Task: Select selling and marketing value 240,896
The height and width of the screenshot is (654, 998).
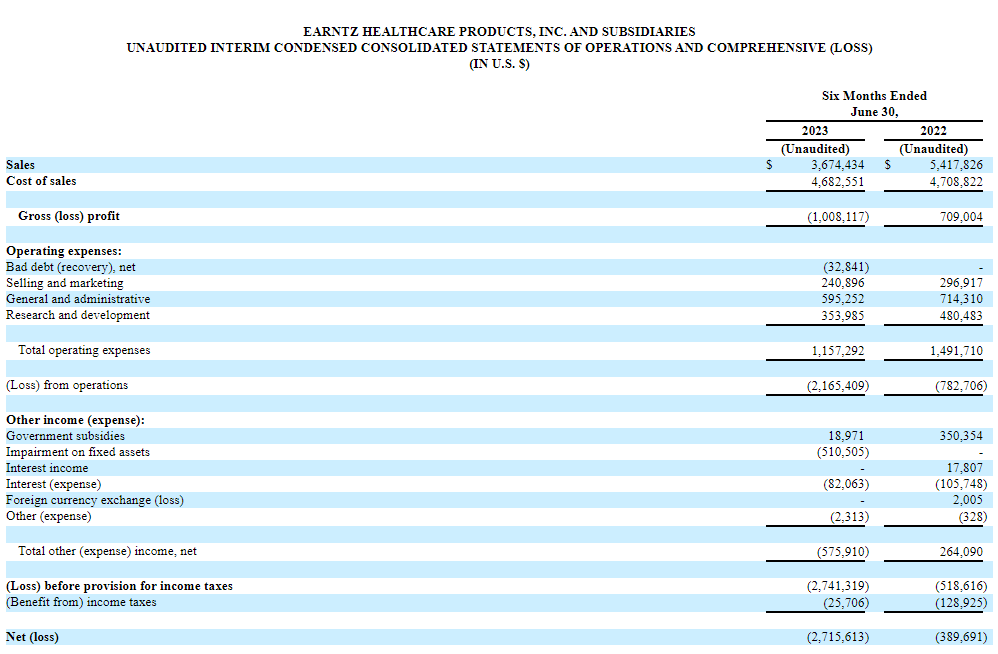Action: click(843, 283)
